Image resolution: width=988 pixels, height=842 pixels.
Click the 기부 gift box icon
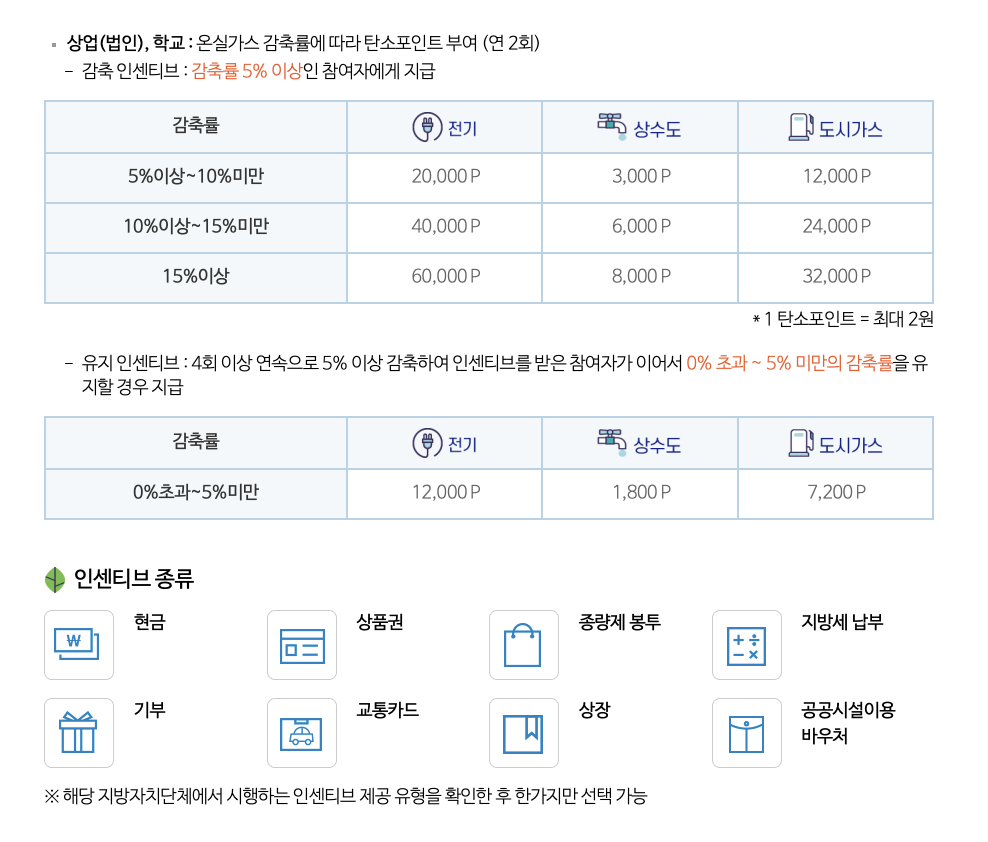(x=79, y=732)
